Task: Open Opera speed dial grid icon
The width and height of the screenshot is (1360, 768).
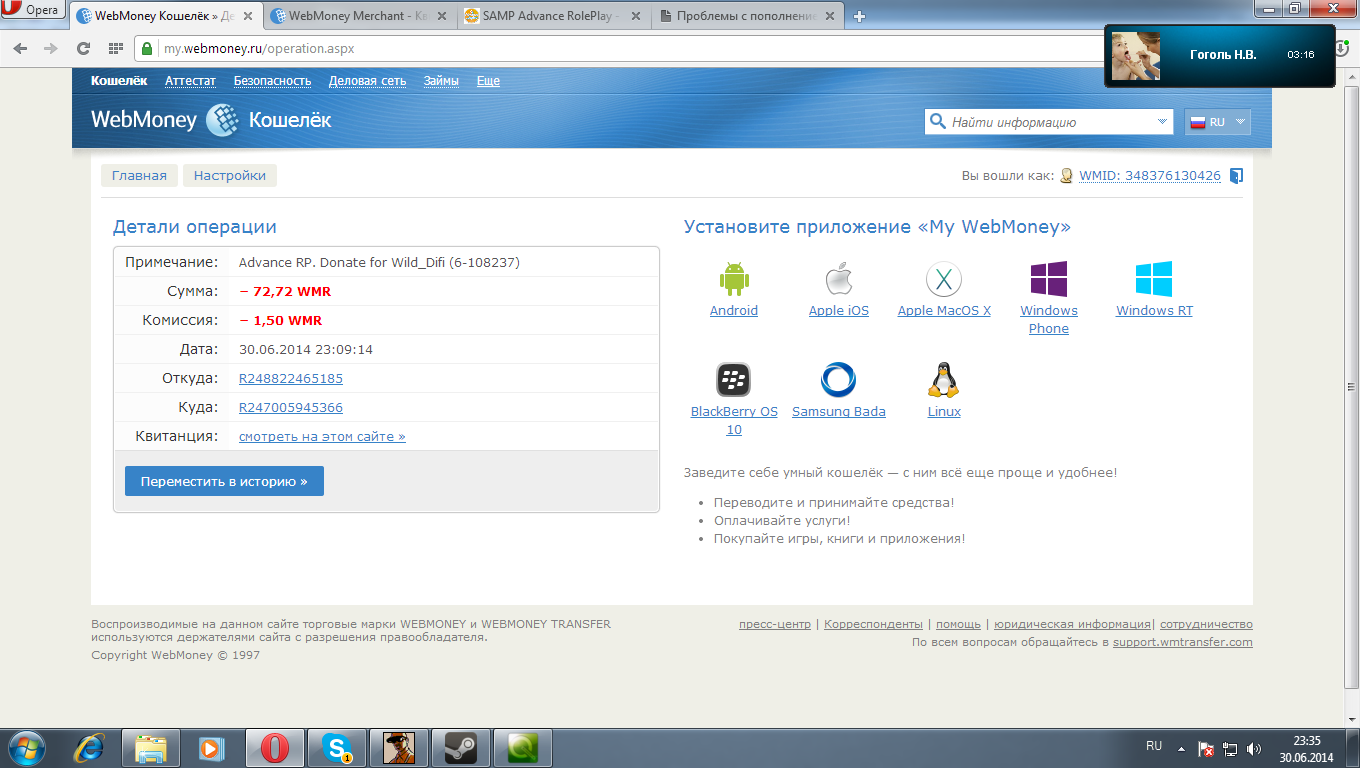Action: coord(116,48)
